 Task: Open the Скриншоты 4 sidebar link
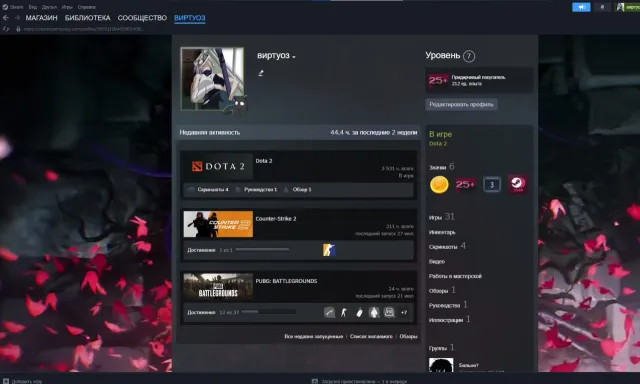point(447,246)
